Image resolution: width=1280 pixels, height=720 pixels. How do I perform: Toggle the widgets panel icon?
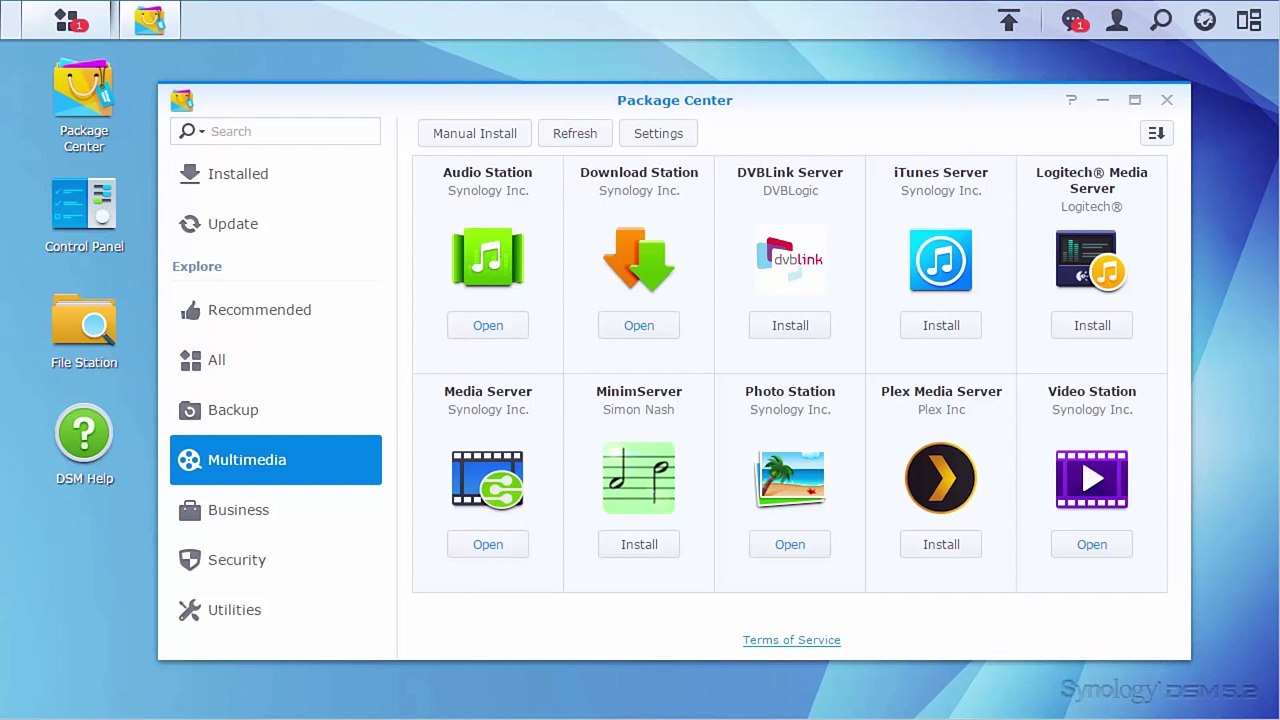(x=1249, y=20)
